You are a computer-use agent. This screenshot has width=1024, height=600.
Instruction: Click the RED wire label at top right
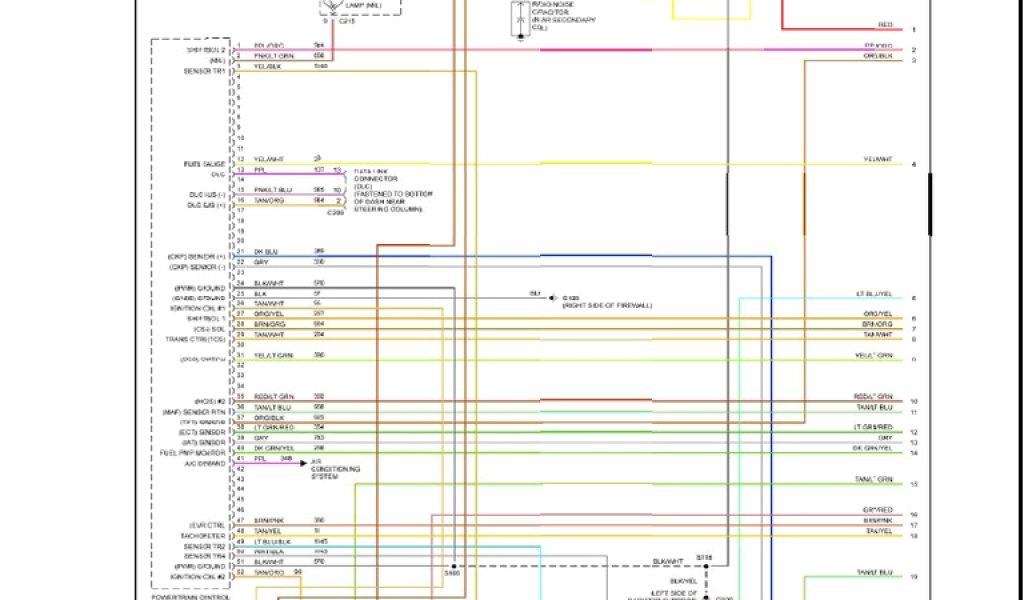point(885,25)
